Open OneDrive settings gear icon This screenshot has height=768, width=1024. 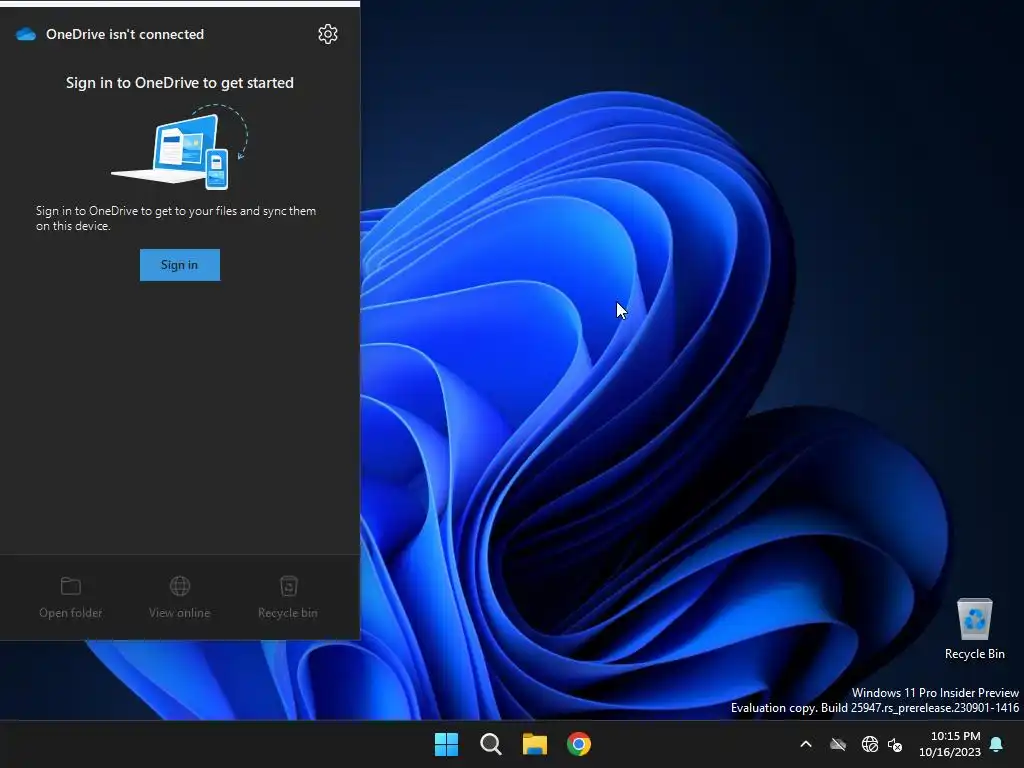click(328, 34)
